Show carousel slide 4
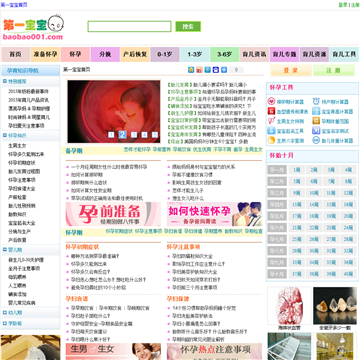This screenshot has height=360, width=360. pos(144,135)
